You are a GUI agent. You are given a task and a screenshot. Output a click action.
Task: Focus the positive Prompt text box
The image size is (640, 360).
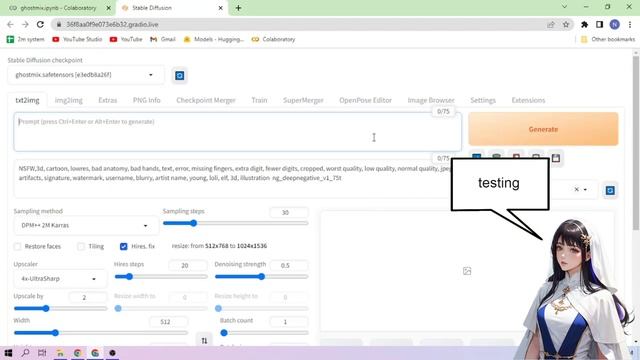pos(238,132)
